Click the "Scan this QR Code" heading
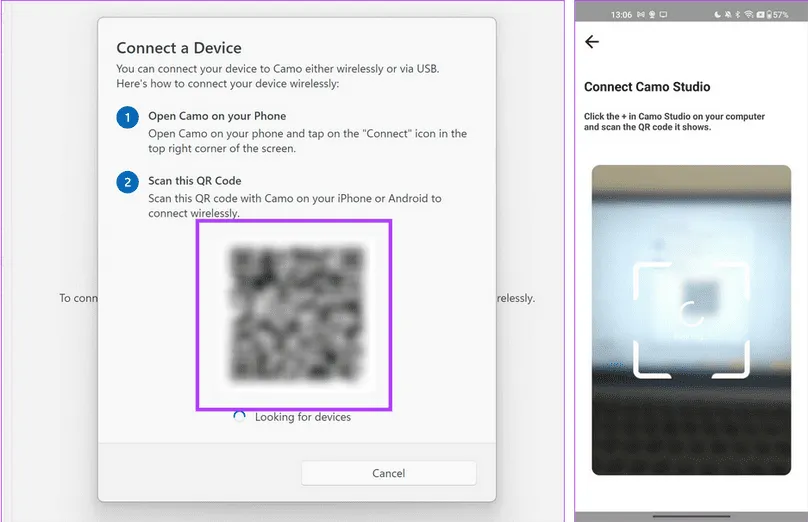This screenshot has width=808, height=522. click(x=195, y=181)
